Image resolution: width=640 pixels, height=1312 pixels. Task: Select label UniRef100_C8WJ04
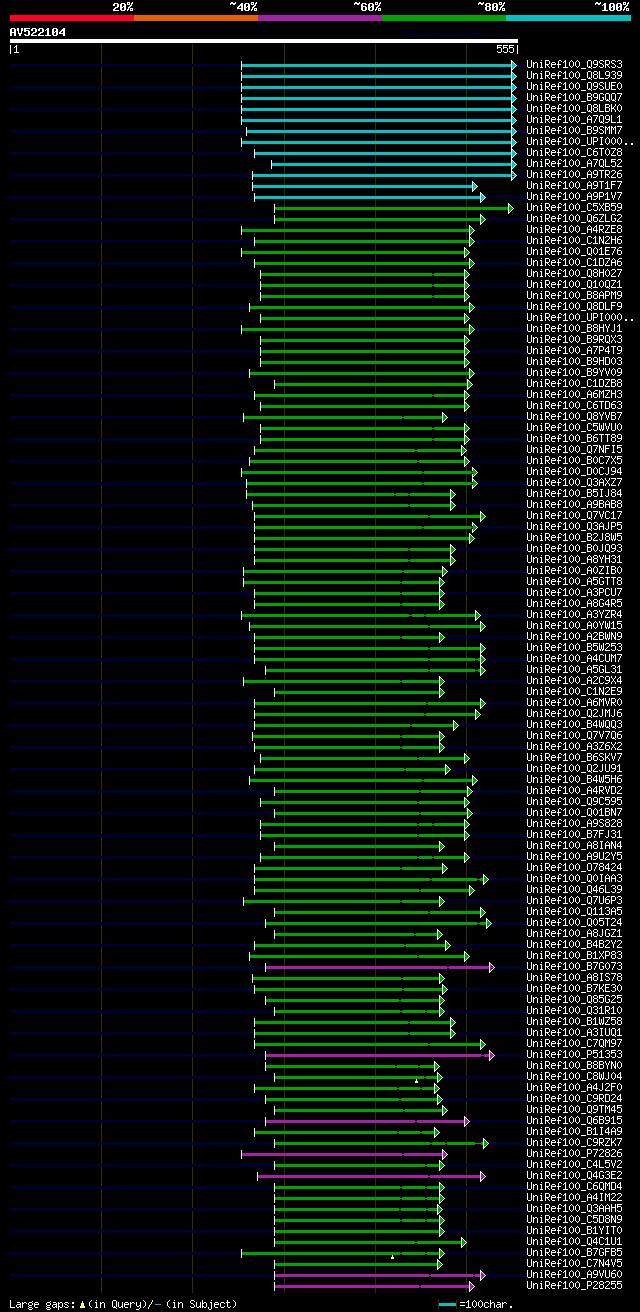(x=574, y=1077)
